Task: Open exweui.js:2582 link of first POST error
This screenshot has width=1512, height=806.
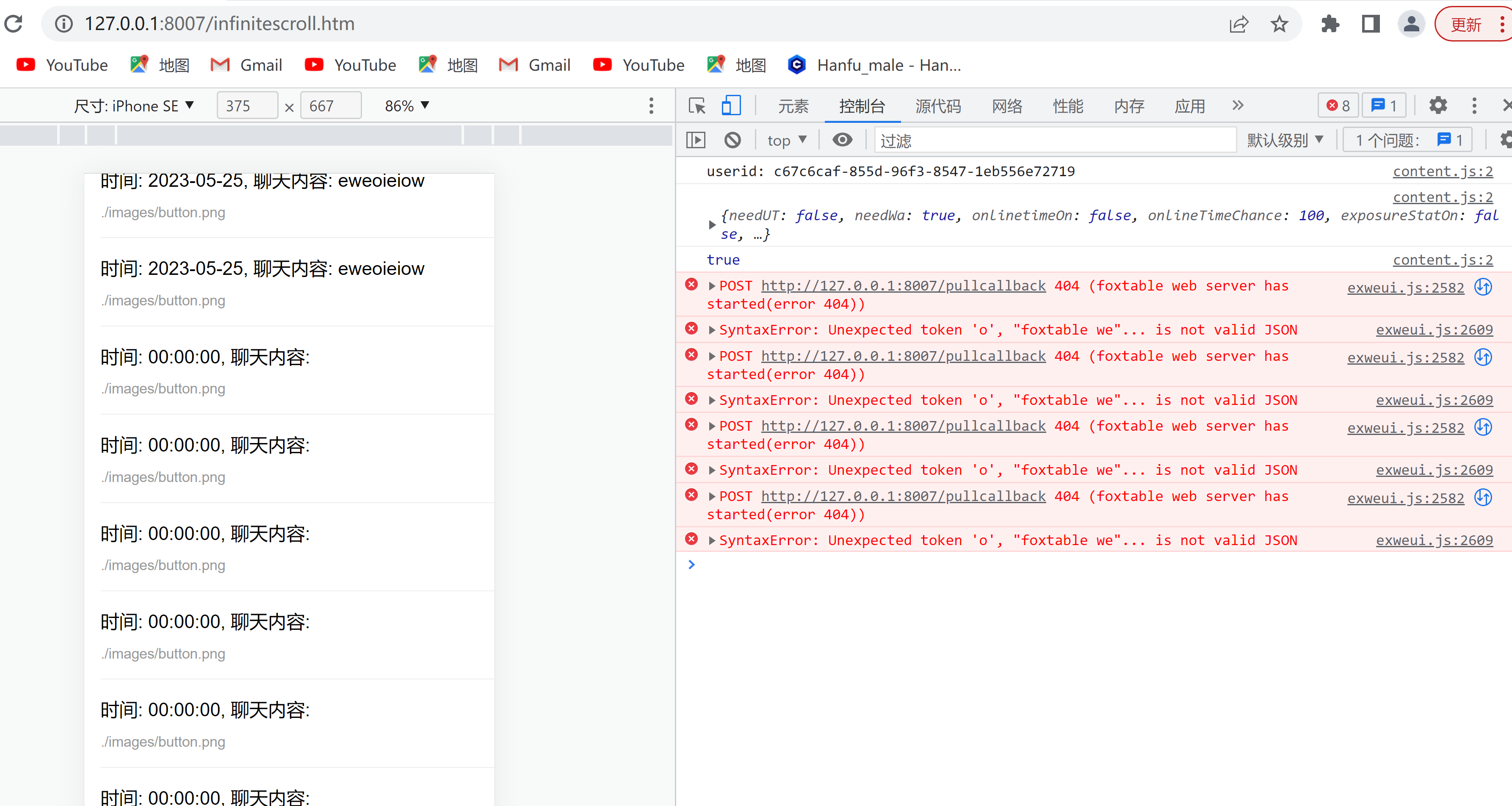Action: (x=1405, y=288)
